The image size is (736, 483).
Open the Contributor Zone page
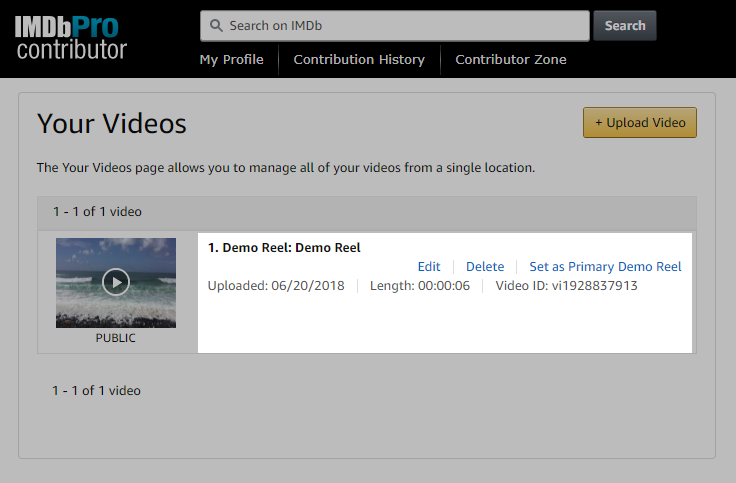[510, 60]
